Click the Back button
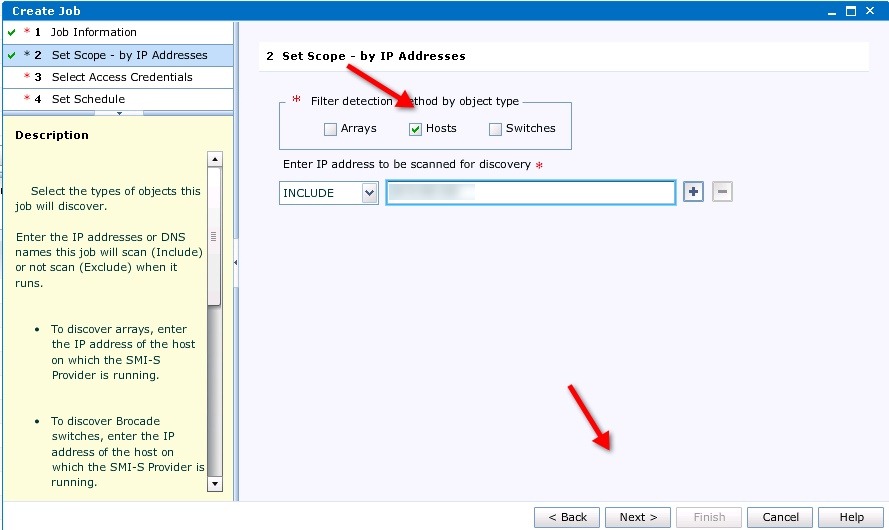 pos(567,517)
